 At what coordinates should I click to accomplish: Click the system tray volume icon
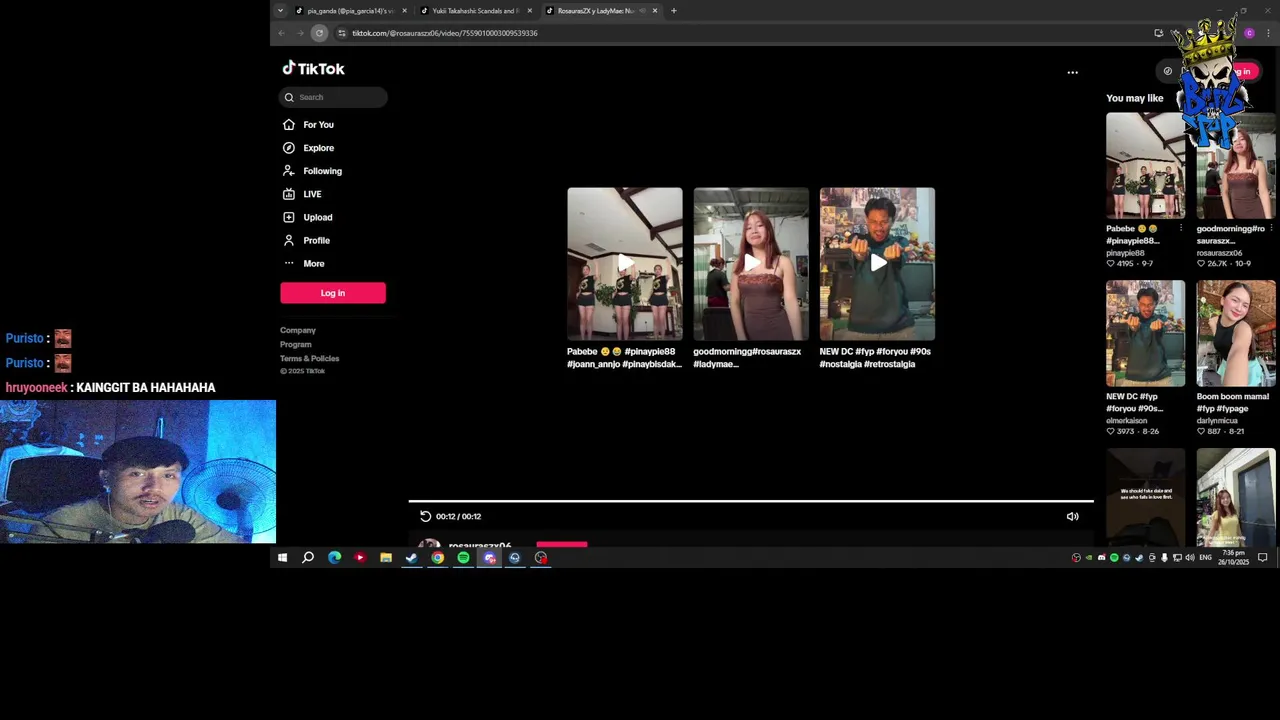1189,558
